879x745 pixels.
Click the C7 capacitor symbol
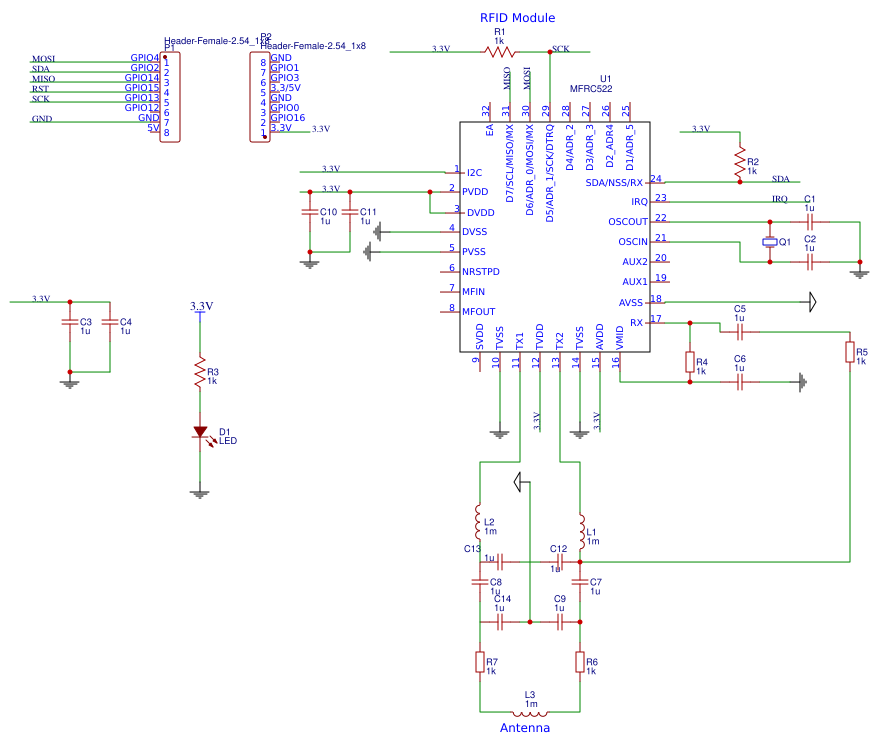(580, 582)
